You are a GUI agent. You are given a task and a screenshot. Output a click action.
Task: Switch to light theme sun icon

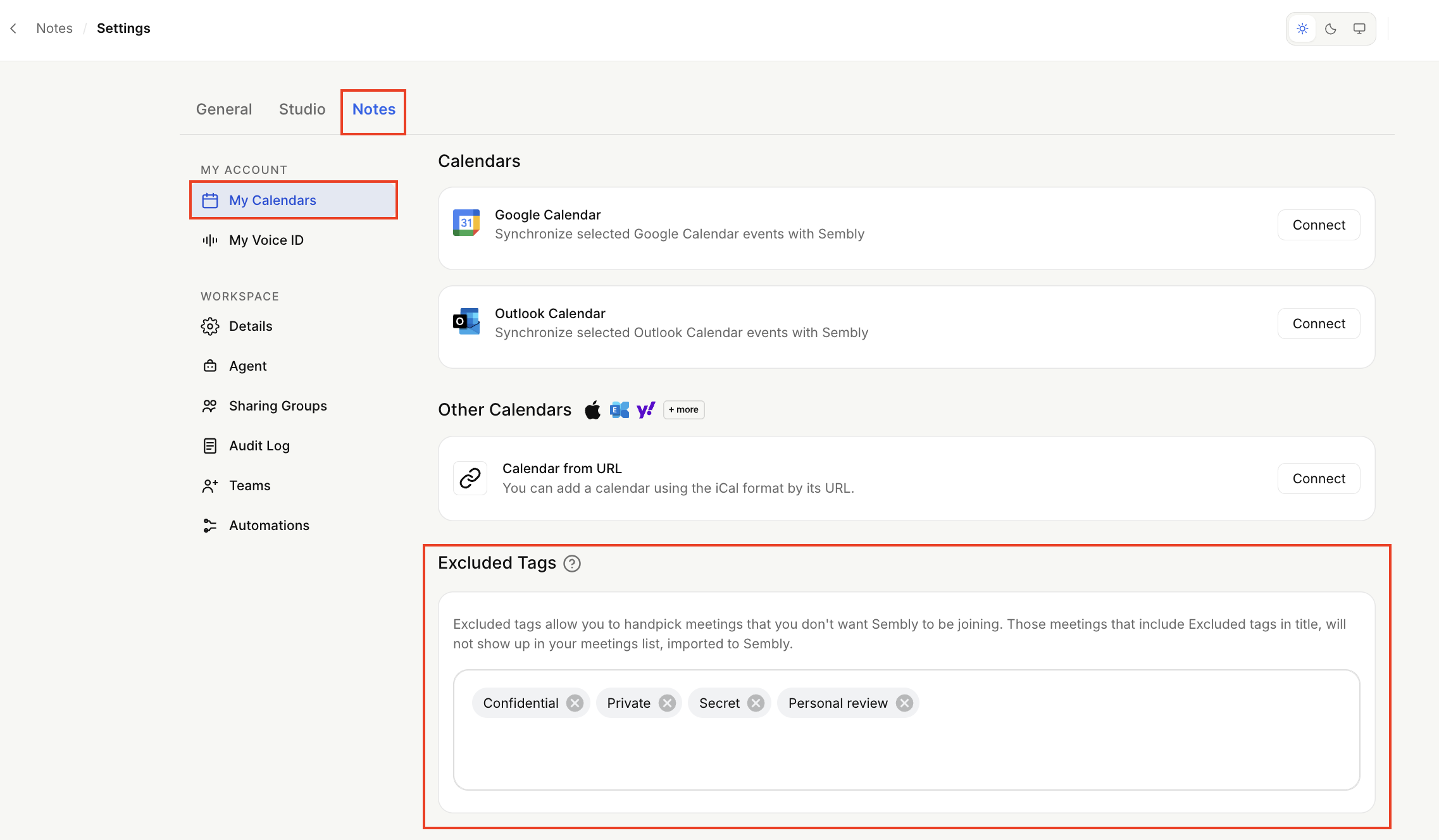(x=1302, y=28)
